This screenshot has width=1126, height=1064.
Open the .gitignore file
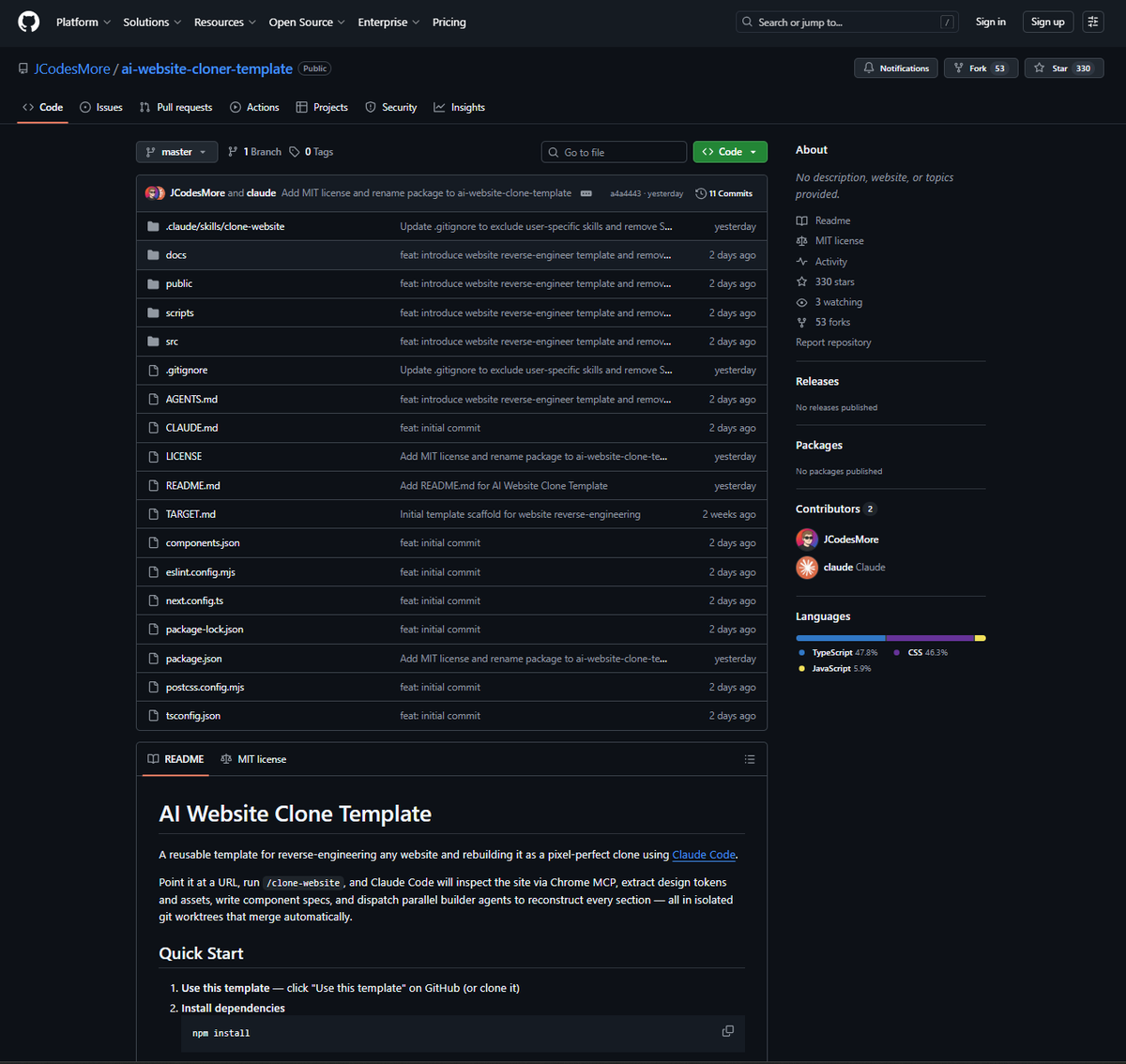[x=187, y=371]
